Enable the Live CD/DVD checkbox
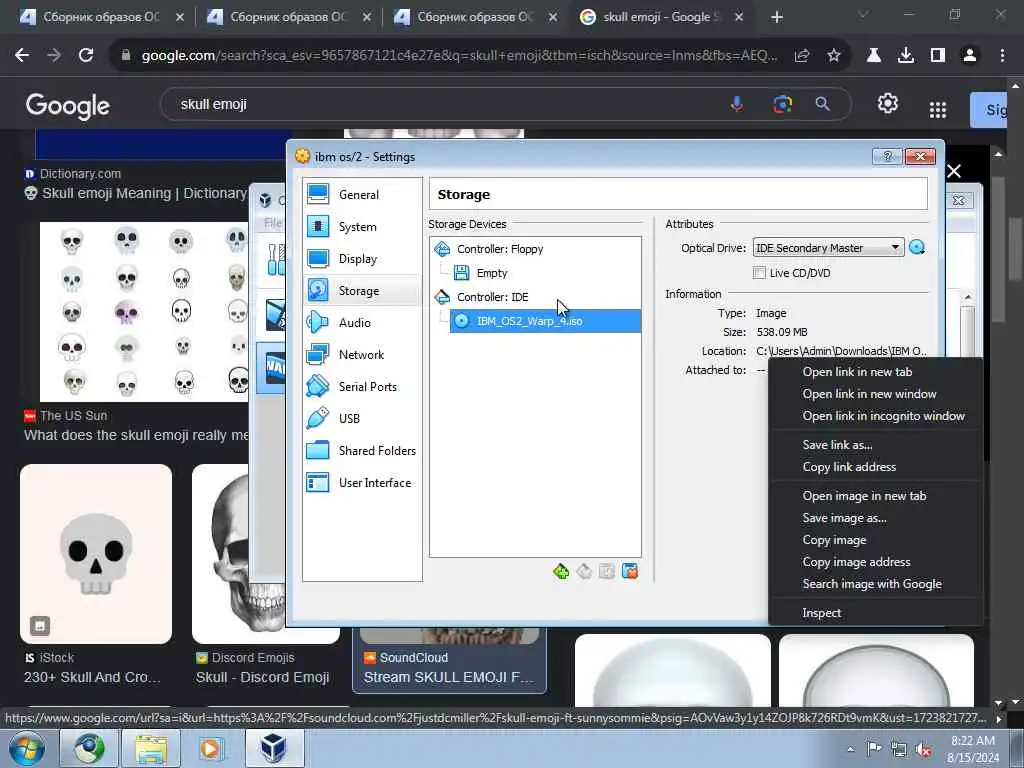Viewport: 1024px width, 768px height. coord(759,273)
